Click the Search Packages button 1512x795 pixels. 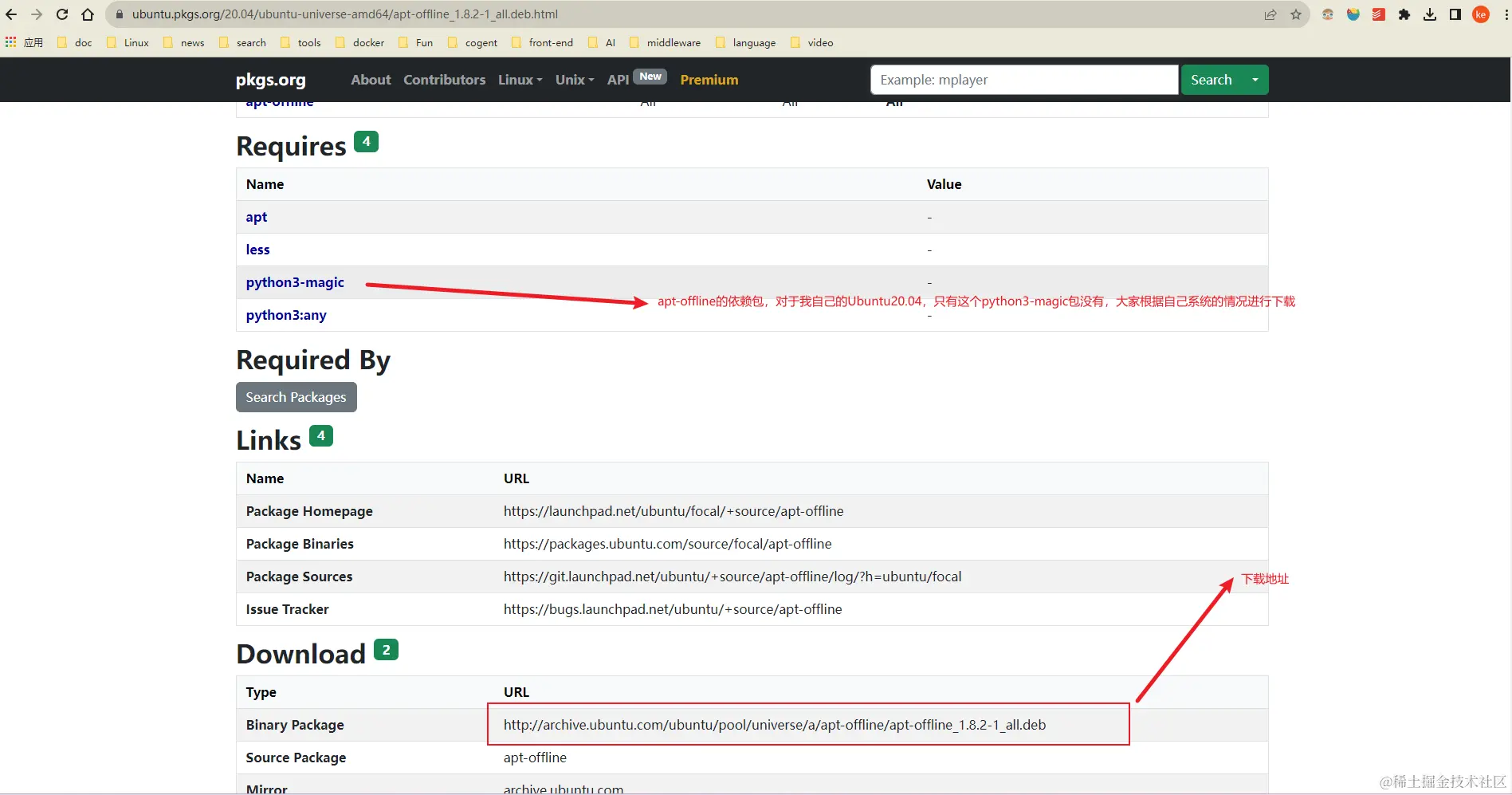(x=297, y=397)
